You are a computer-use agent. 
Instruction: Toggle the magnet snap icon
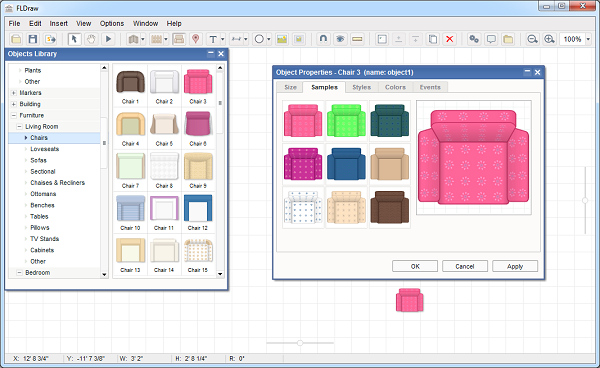click(323, 39)
